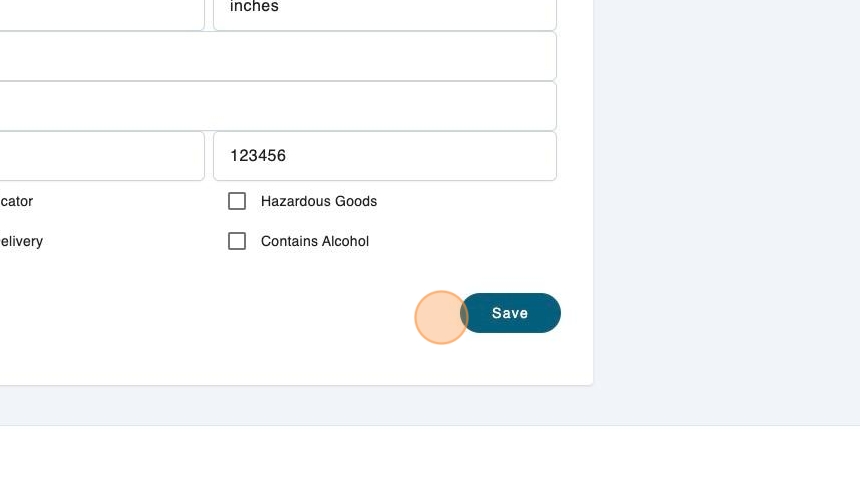Click the cut-off field left of inches
The height and width of the screenshot is (481, 860).
[100, 12]
